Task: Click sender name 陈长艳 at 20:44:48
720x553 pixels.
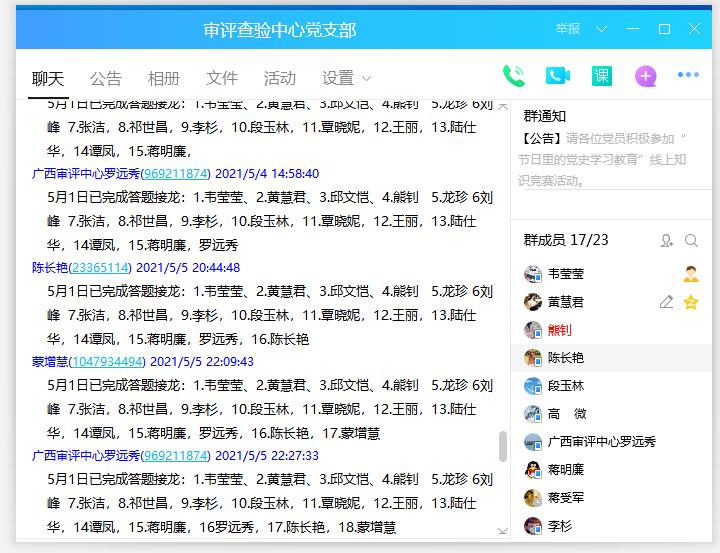Action: [50, 268]
